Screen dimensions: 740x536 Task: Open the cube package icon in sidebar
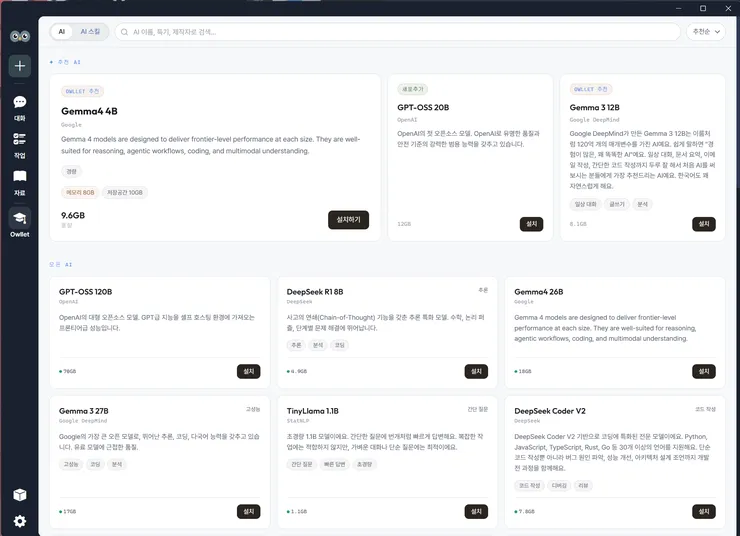pyautogui.click(x=20, y=494)
